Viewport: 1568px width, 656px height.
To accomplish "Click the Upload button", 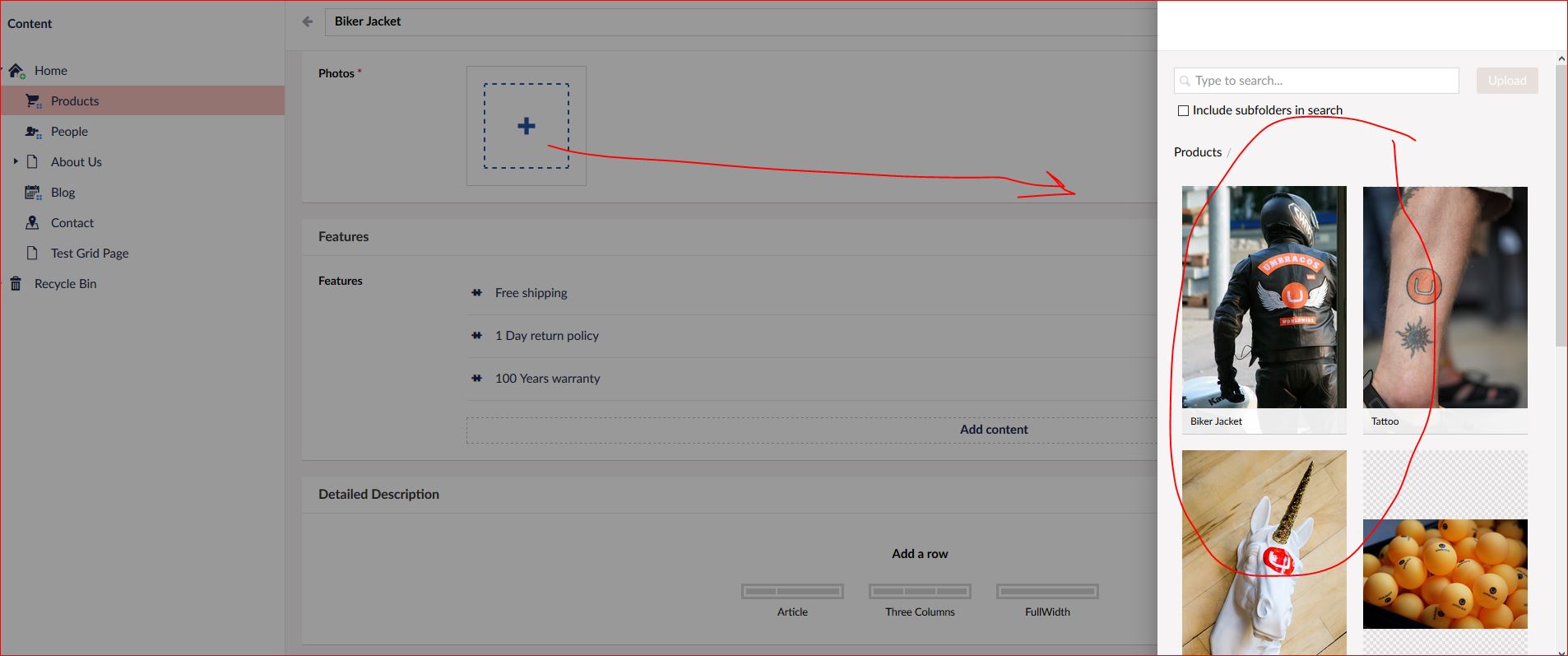I will 1506,81.
